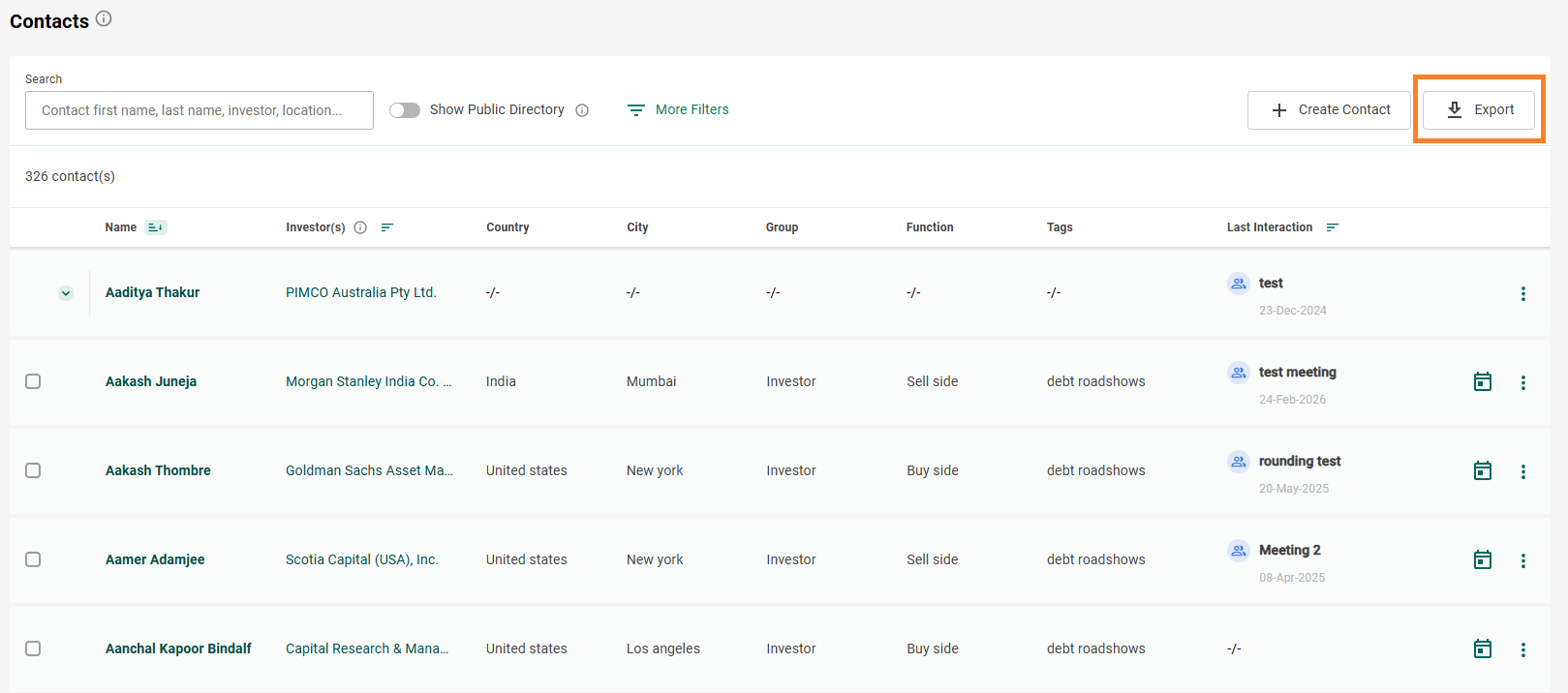This screenshot has height=693, width=1568.
Task: Select the Aakash Thombre row checkbox
Action: coord(33,470)
